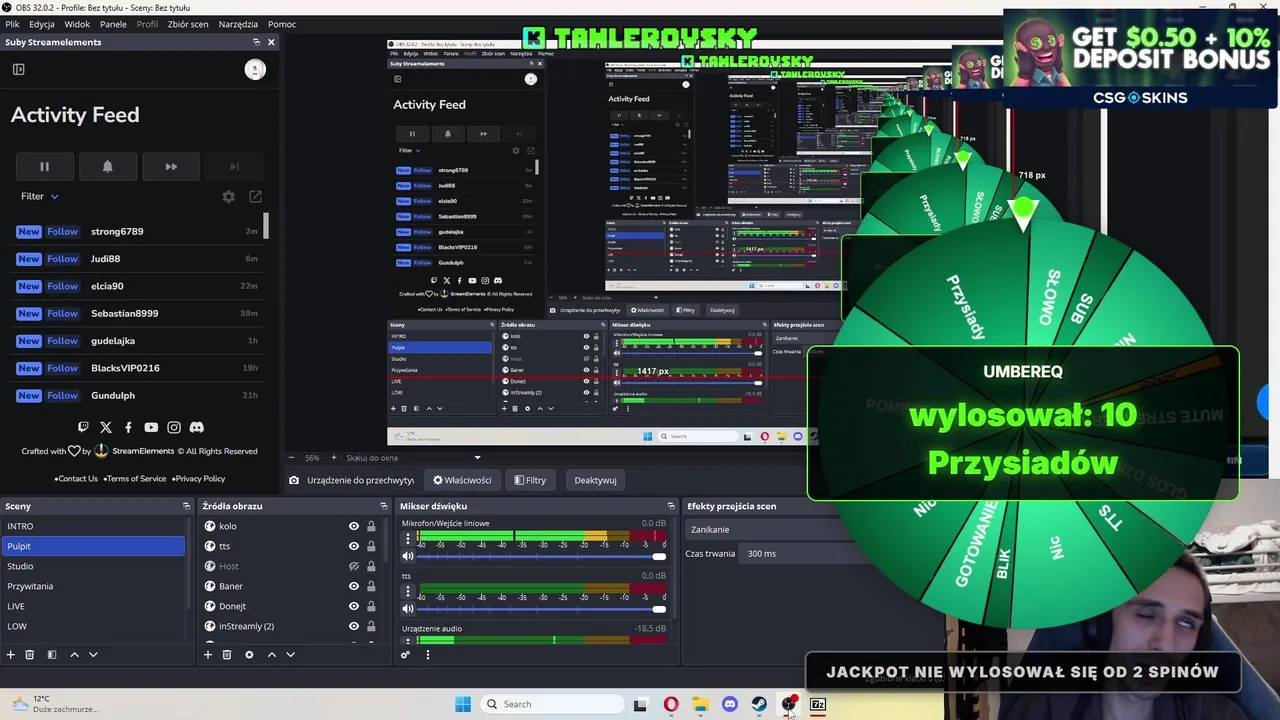1280x720 pixels.
Task: Open the Panele menu
Action: (113, 24)
